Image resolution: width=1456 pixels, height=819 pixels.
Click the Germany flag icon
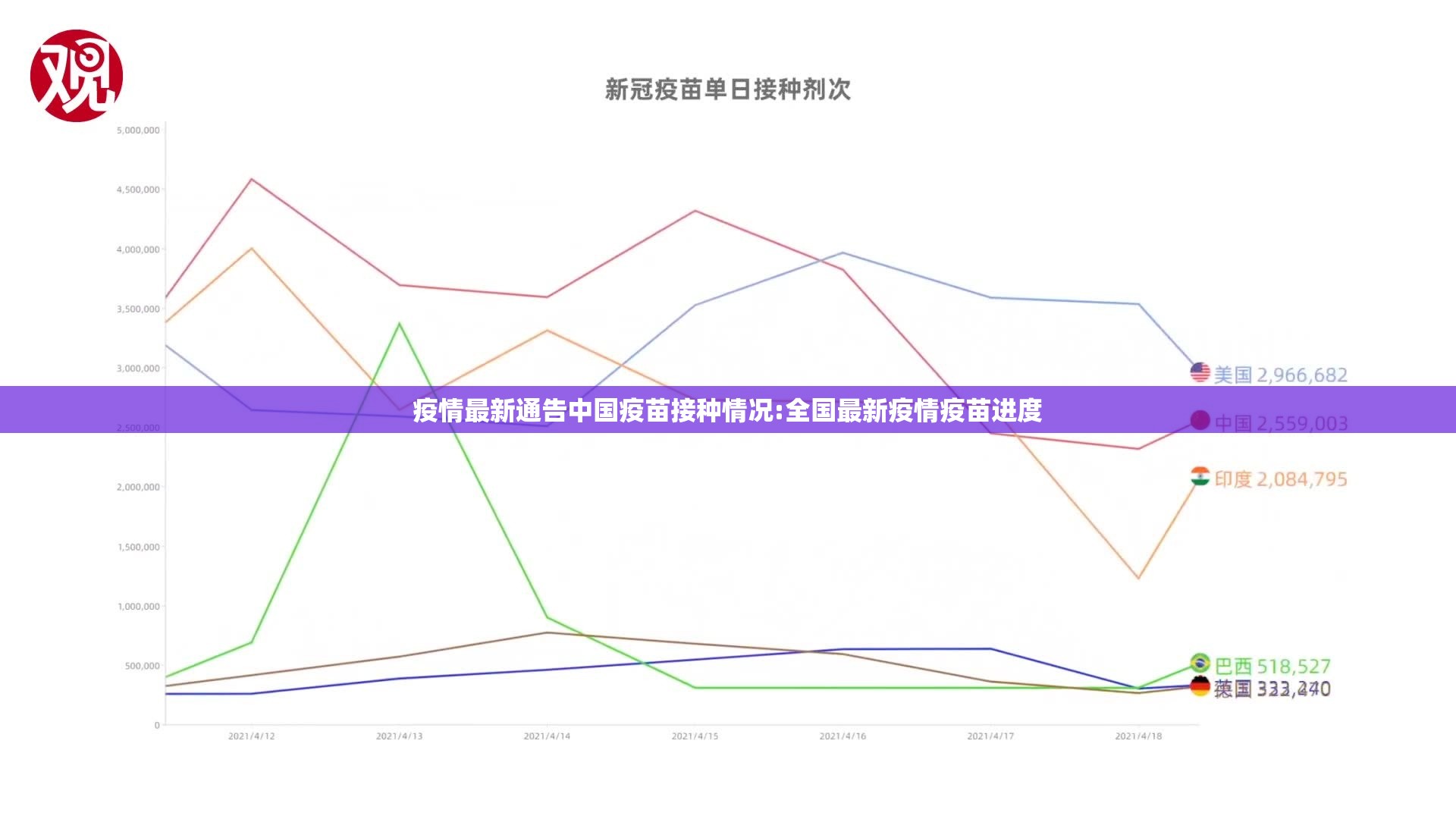click(x=1200, y=686)
